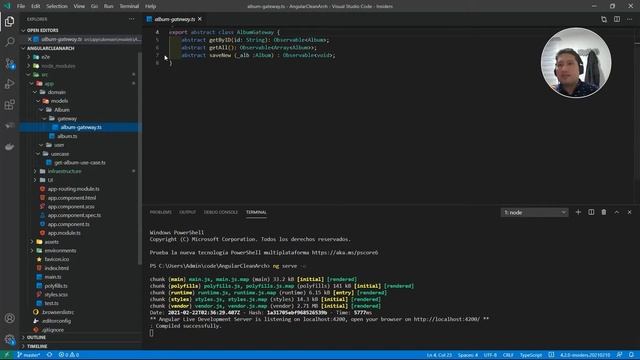Viewport: 640px width, 360px height.
Task: Split the terminal panel
Action: pyautogui.click(x=591, y=212)
